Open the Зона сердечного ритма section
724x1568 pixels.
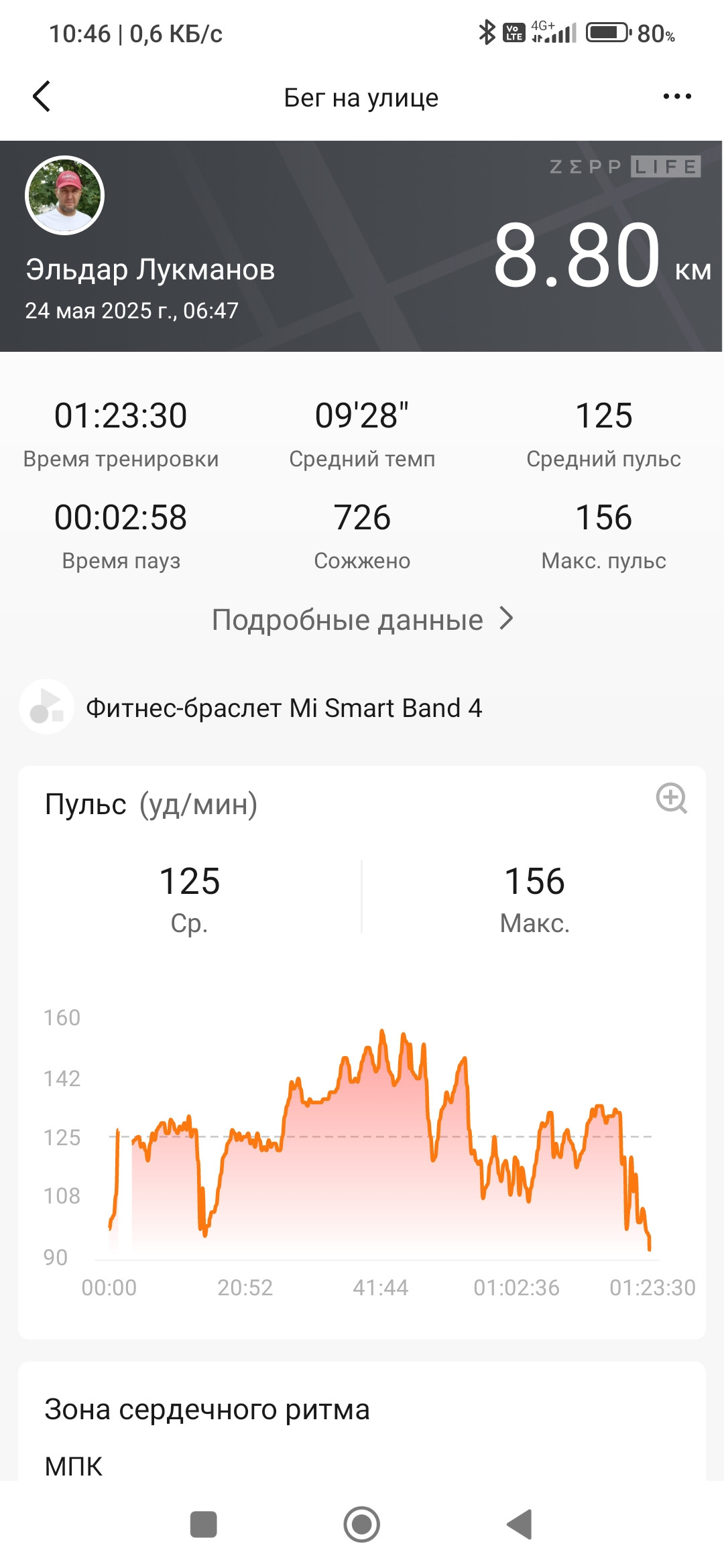tap(207, 1409)
